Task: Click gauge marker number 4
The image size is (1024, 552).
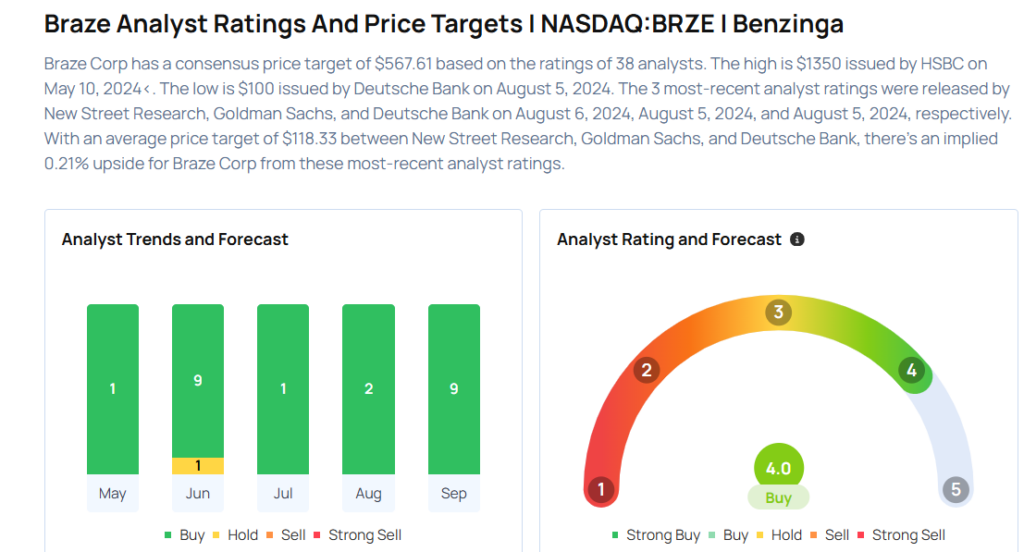Action: tap(911, 371)
